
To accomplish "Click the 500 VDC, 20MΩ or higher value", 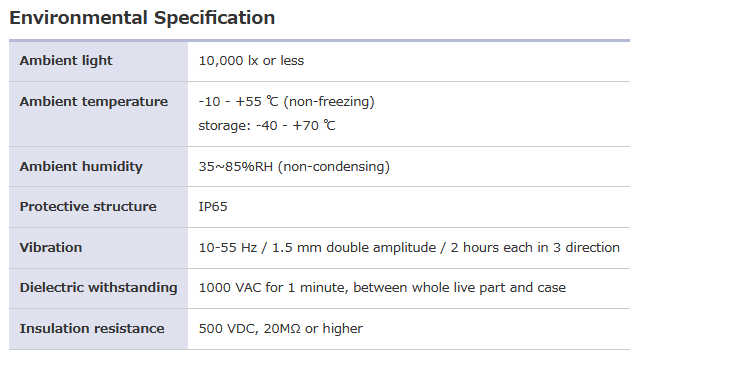I will tap(281, 328).
